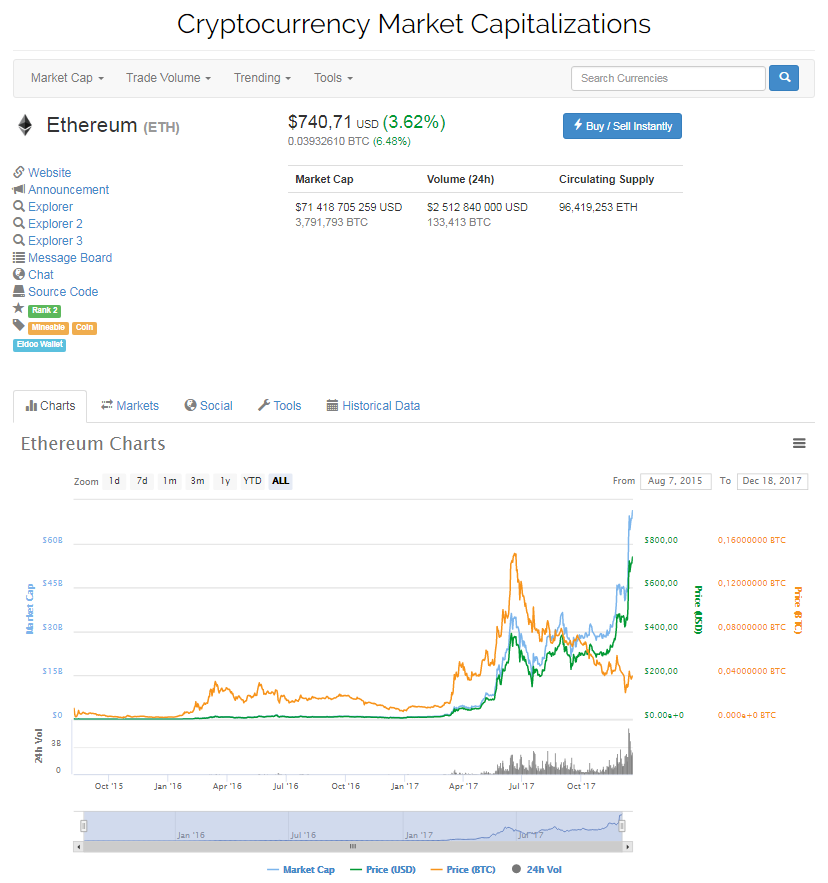Viewport: 828px width, 883px height.
Task: Click the Search Currencies input field
Action: point(668,78)
